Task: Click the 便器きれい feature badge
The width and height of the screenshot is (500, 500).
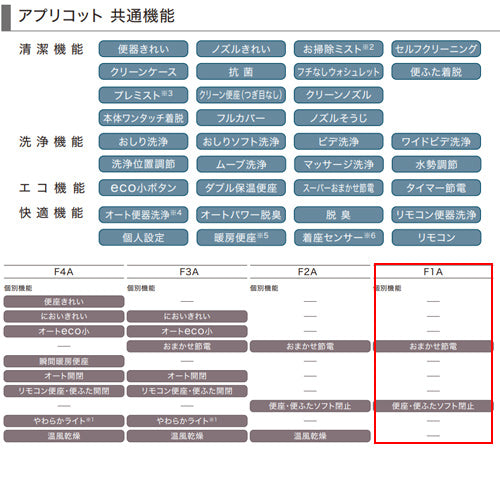Action: pyautogui.click(x=143, y=49)
